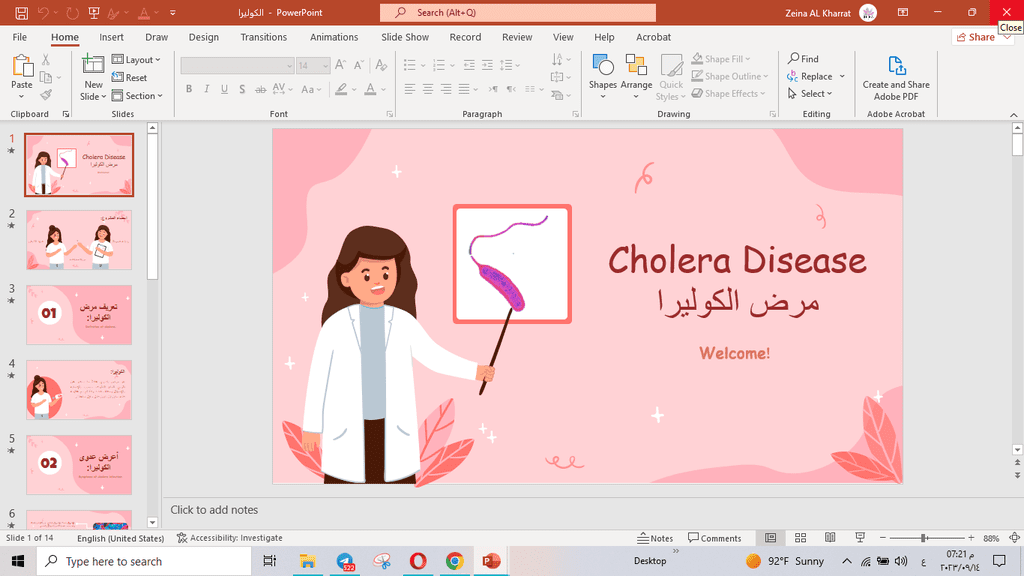Open Line Spacing dropdown
Viewport: 1024px width, 576px height.
point(509,65)
